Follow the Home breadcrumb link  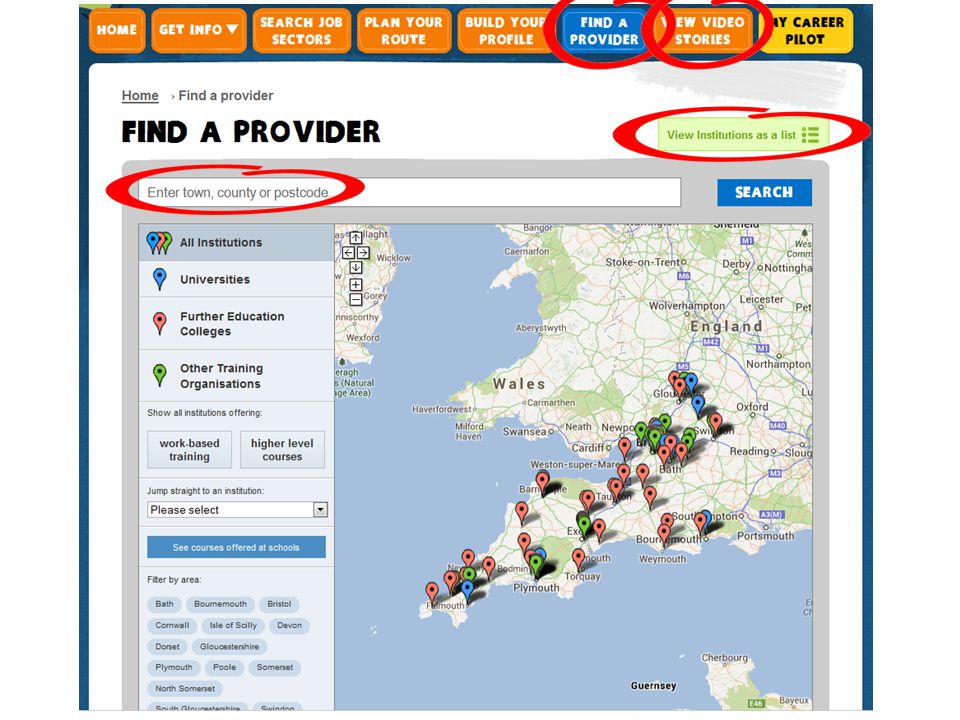(x=140, y=96)
